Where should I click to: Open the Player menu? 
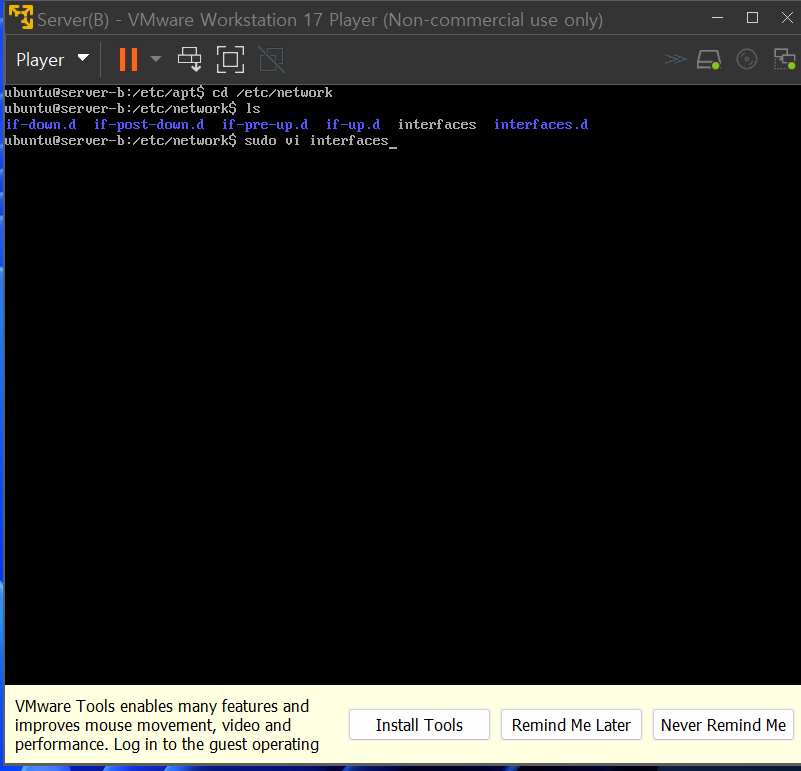(x=52, y=60)
